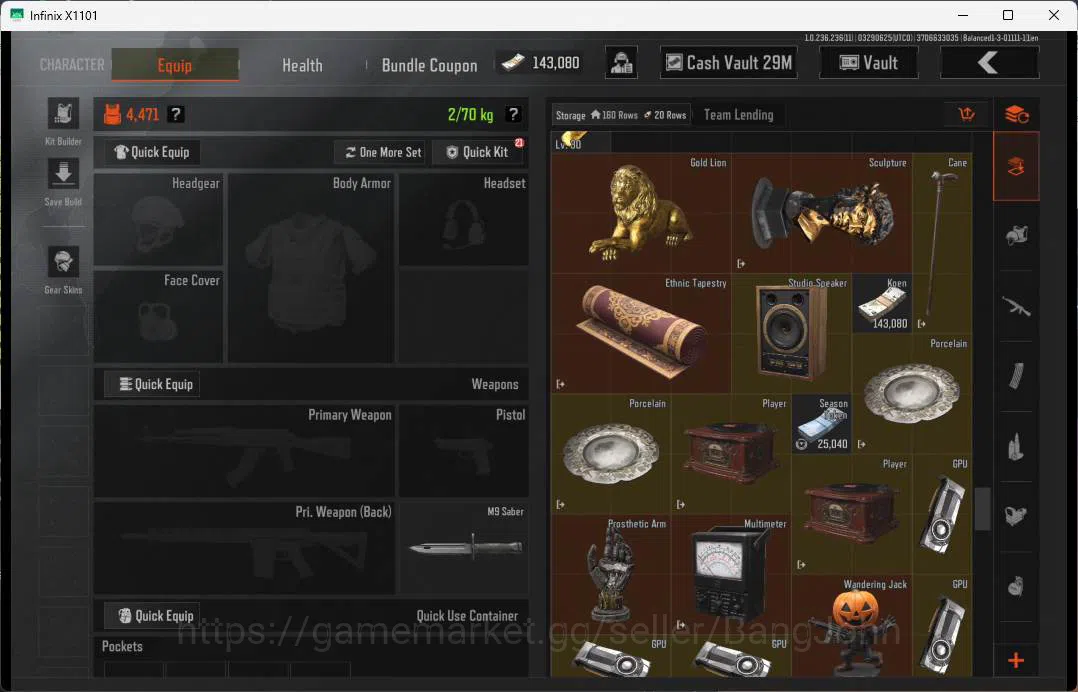The height and width of the screenshot is (692, 1078).
Task: Select the M9 Saber knife slot
Action: click(x=464, y=548)
